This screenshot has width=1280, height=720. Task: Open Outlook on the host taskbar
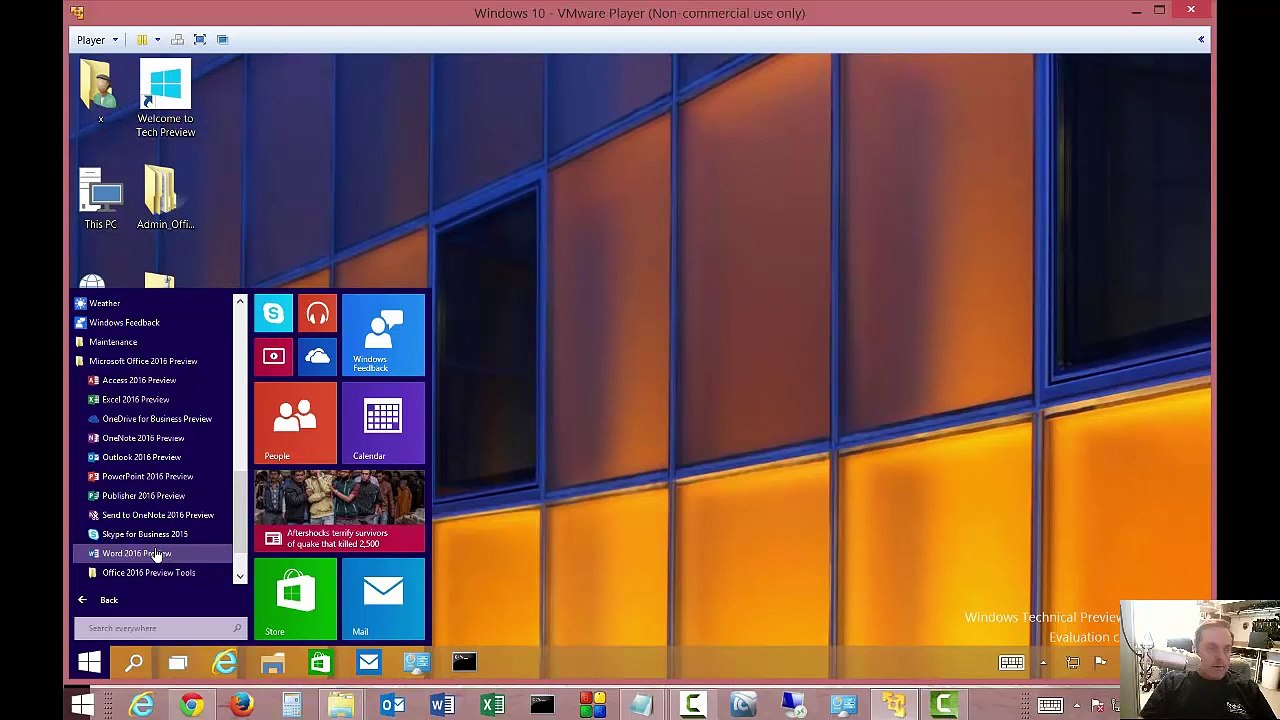392,705
